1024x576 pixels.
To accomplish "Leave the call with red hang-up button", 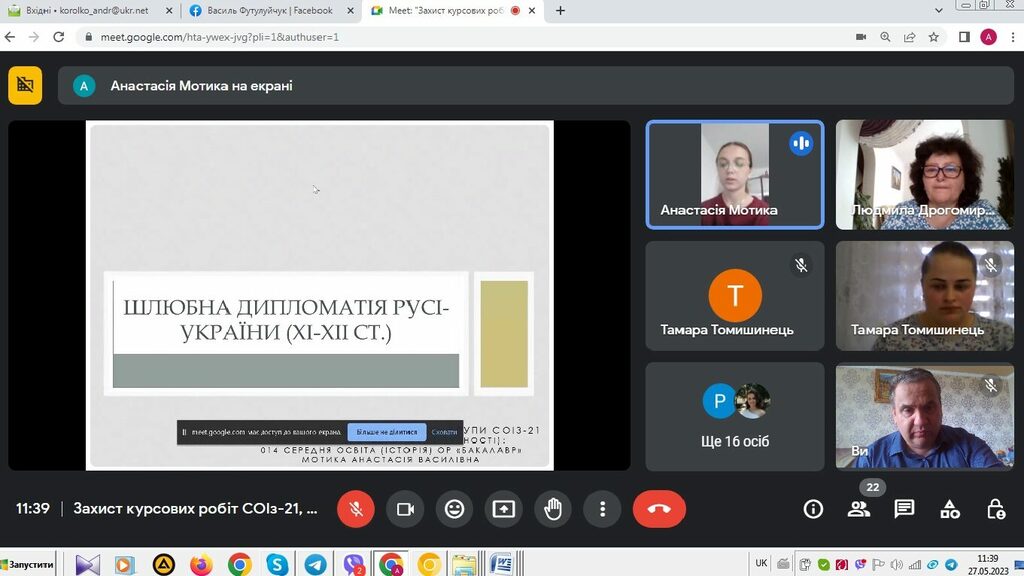I will (659, 509).
